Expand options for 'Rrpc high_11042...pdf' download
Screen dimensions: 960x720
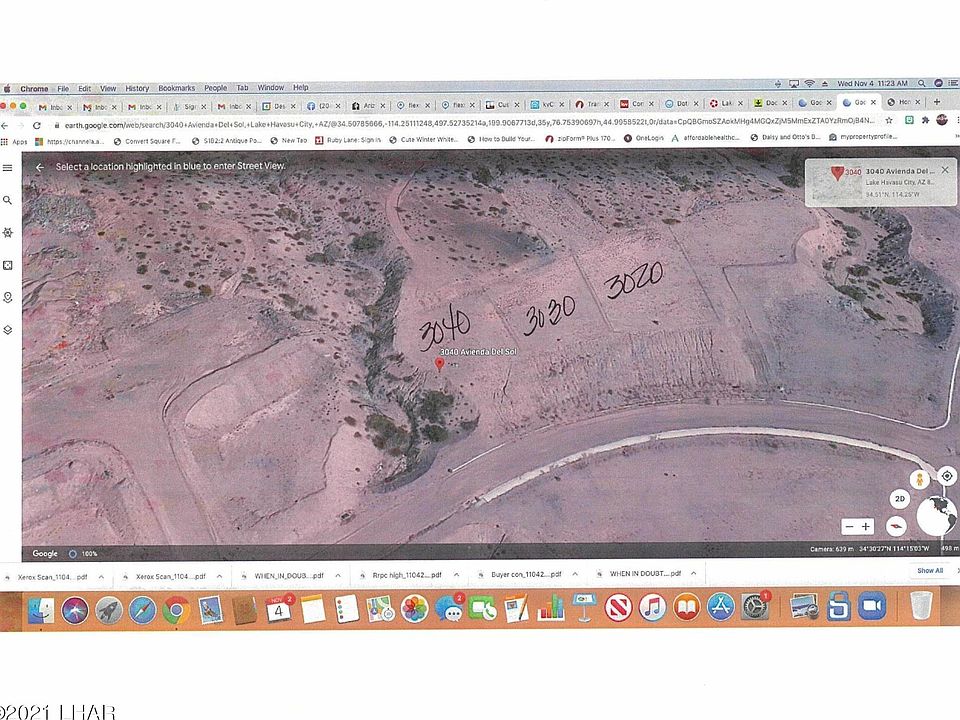click(456, 575)
